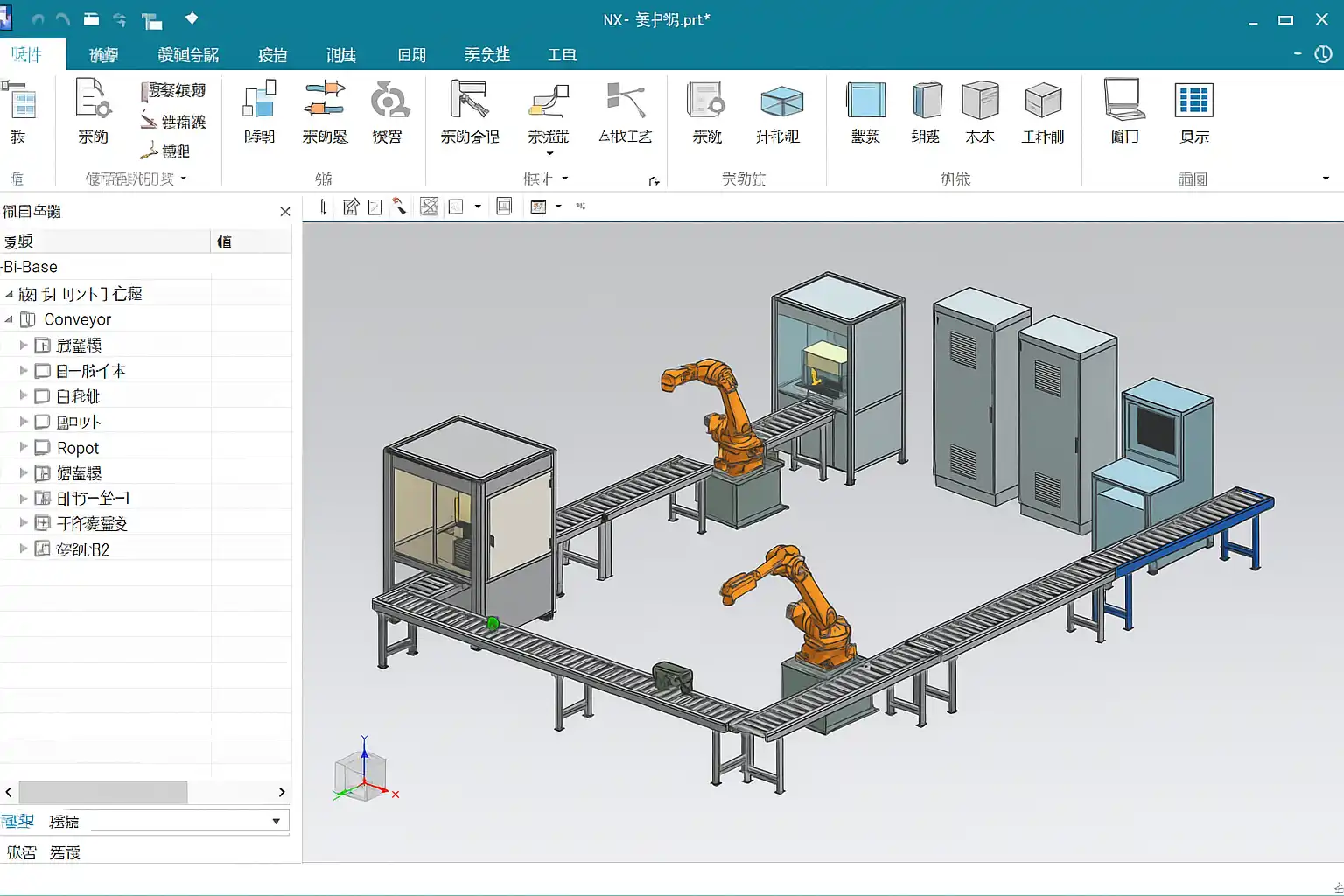Screen dimensions: 1344x896
Task: Close the left navigator panel
Action: click(x=284, y=212)
